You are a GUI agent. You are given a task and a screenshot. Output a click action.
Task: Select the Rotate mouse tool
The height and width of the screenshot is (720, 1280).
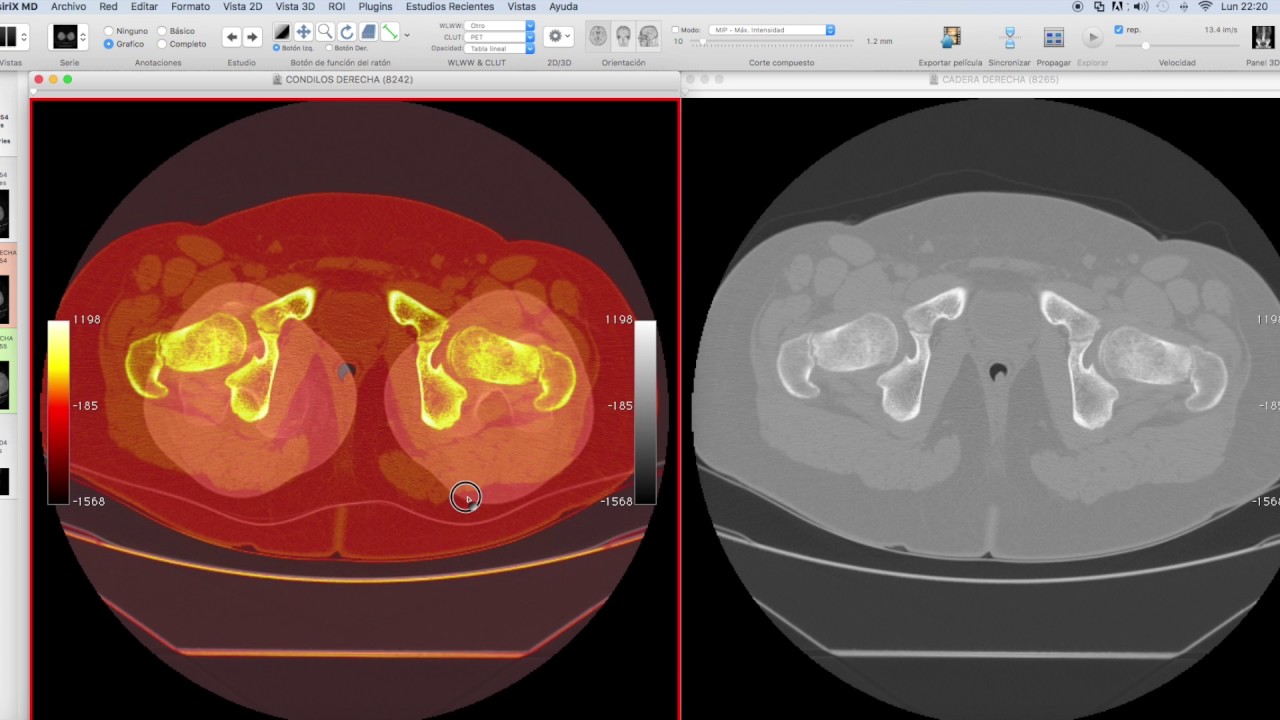347,33
